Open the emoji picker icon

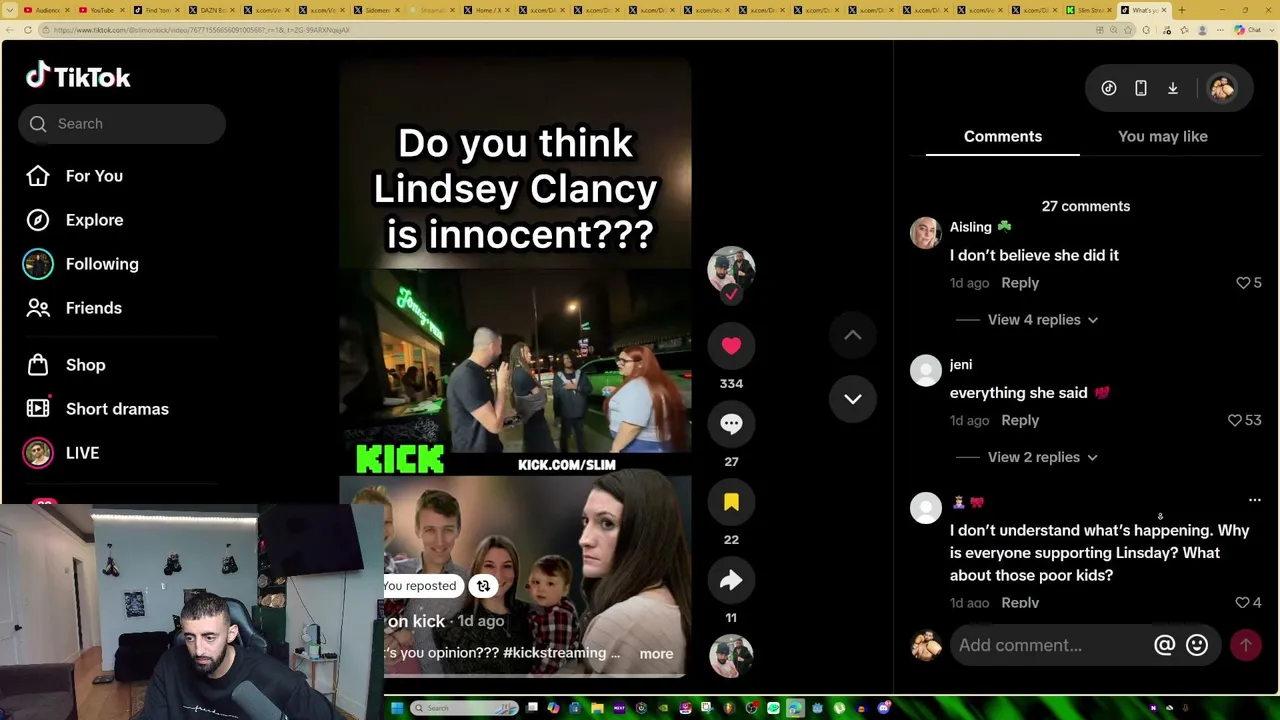click(x=1197, y=646)
